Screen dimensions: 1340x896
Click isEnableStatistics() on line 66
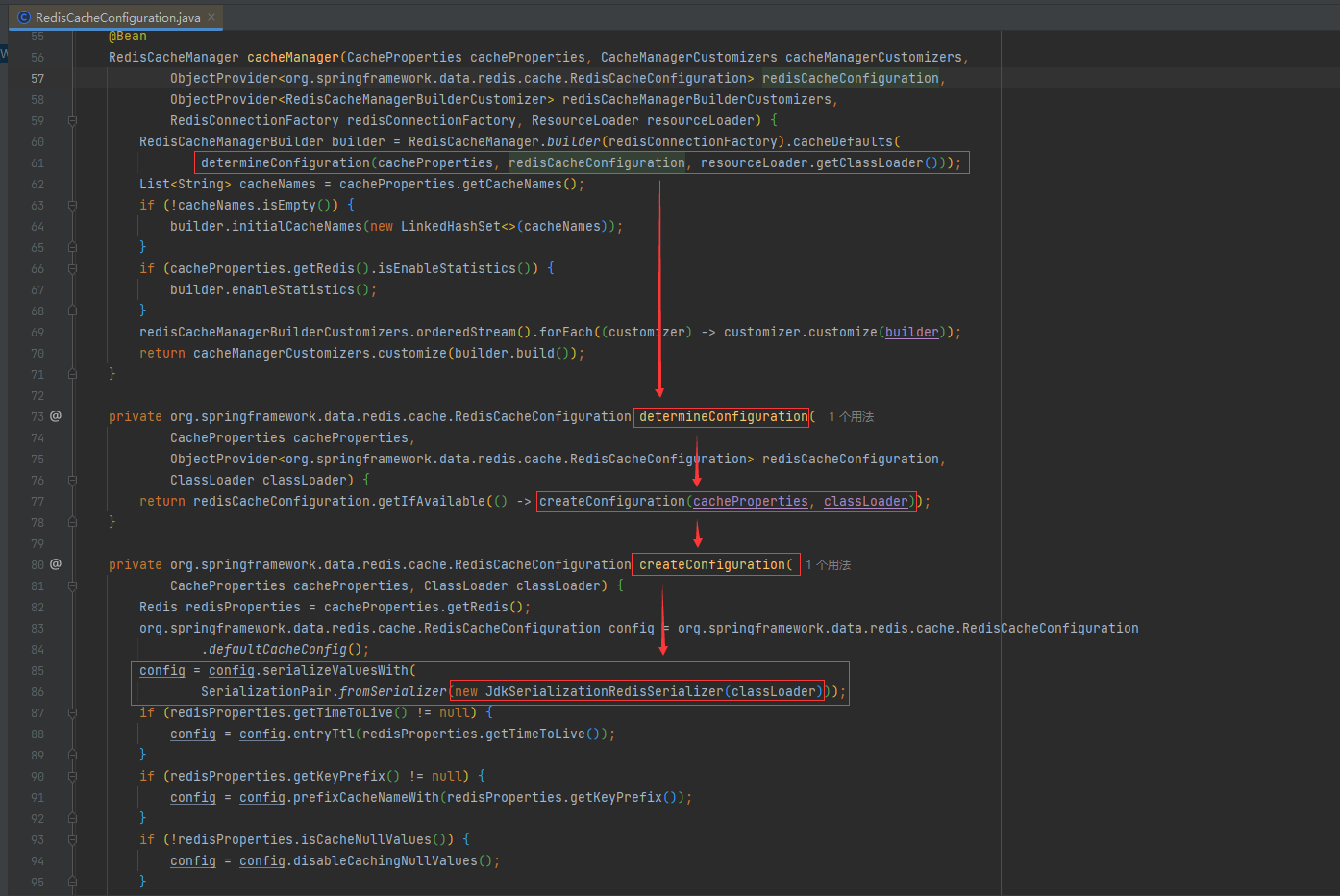pyautogui.click(x=459, y=269)
